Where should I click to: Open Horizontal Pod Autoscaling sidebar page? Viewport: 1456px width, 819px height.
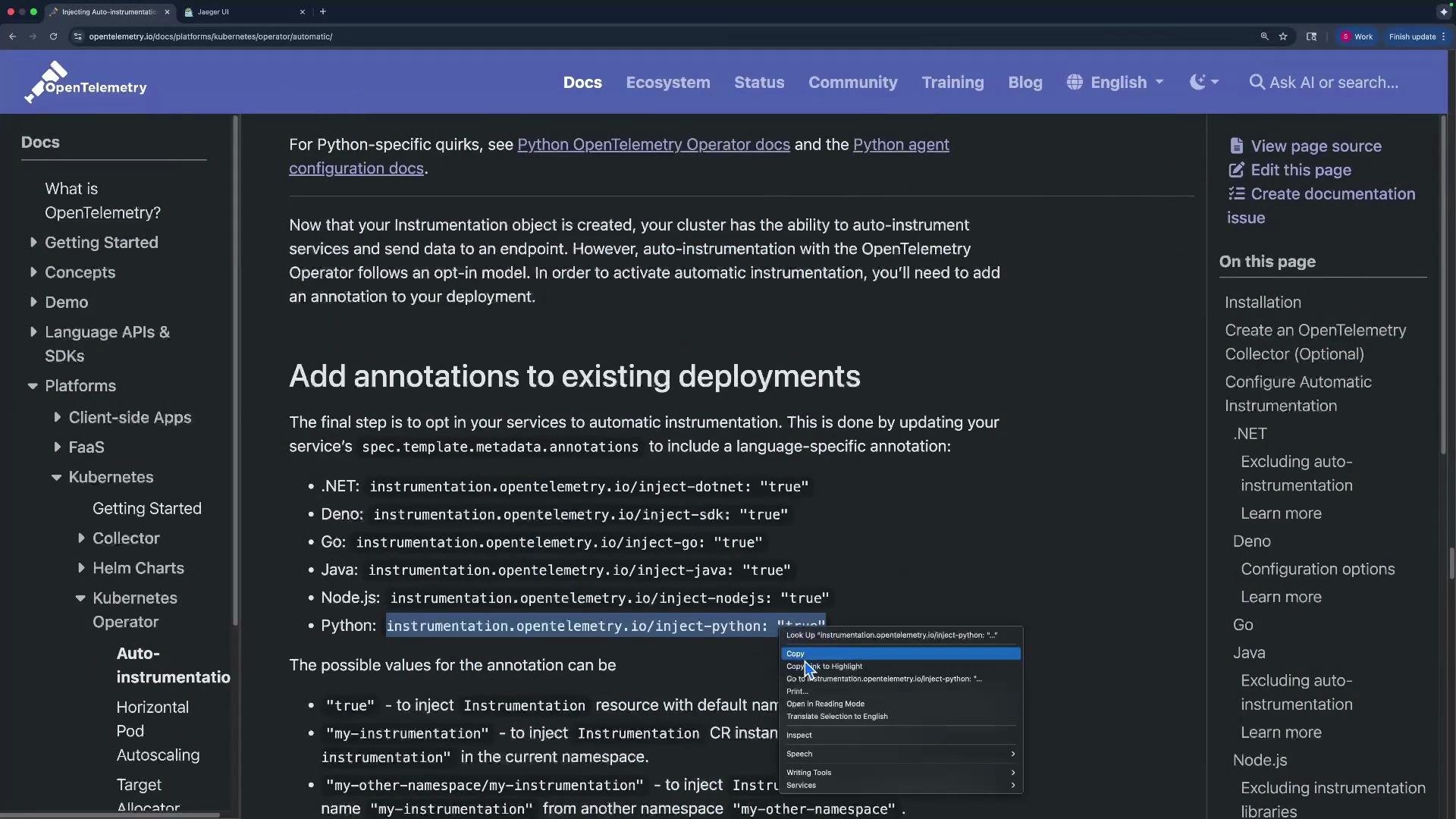(158, 731)
